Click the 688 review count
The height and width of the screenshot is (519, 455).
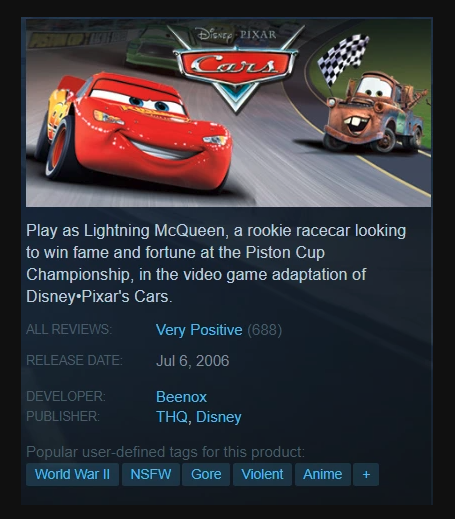point(265,330)
